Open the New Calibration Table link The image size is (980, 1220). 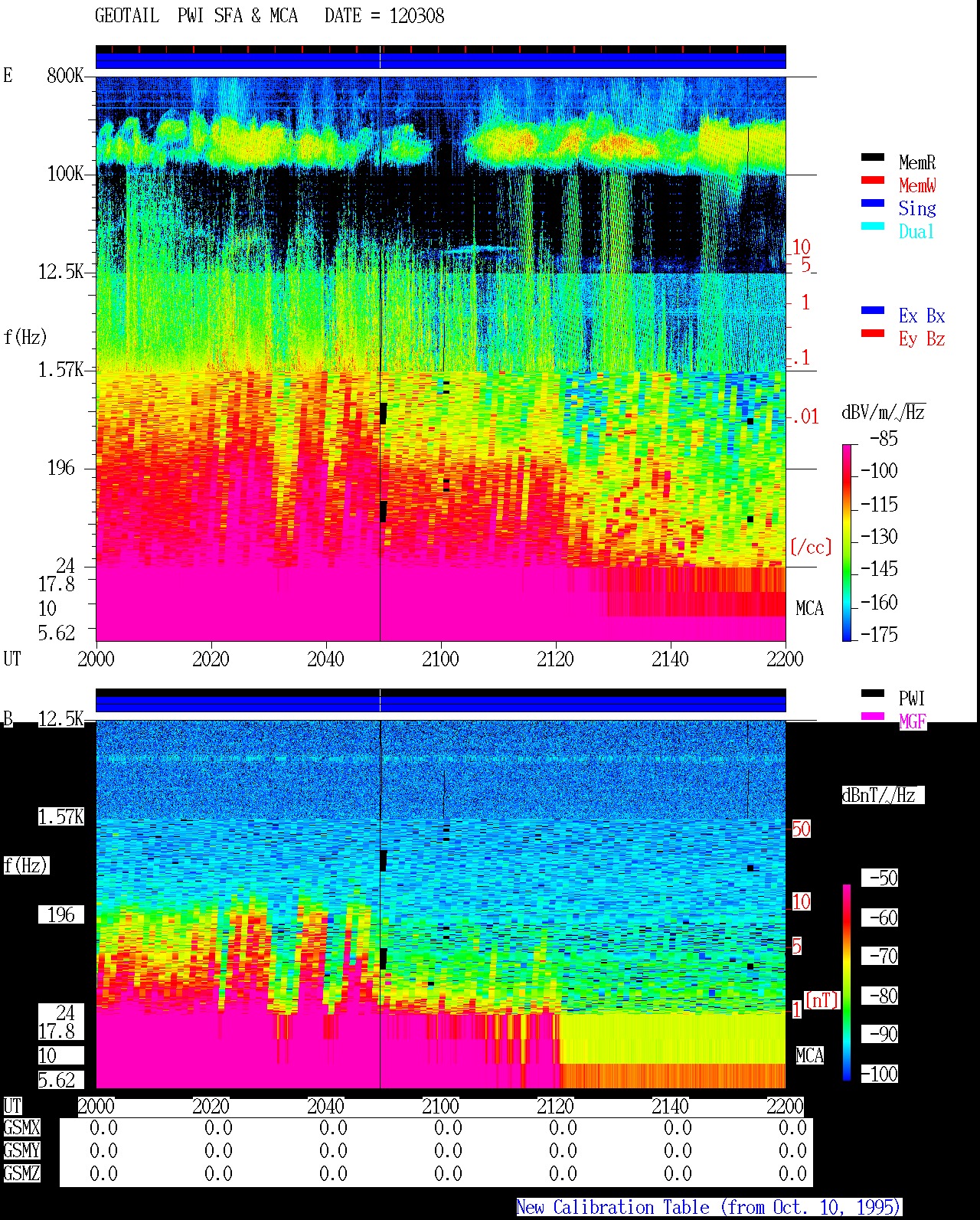point(708,1207)
